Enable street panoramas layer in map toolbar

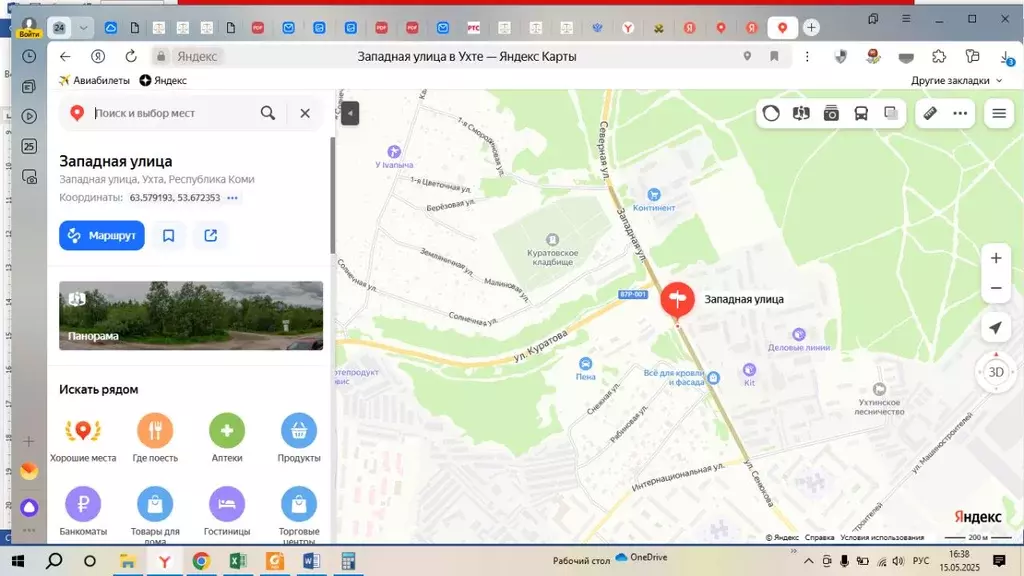point(801,114)
